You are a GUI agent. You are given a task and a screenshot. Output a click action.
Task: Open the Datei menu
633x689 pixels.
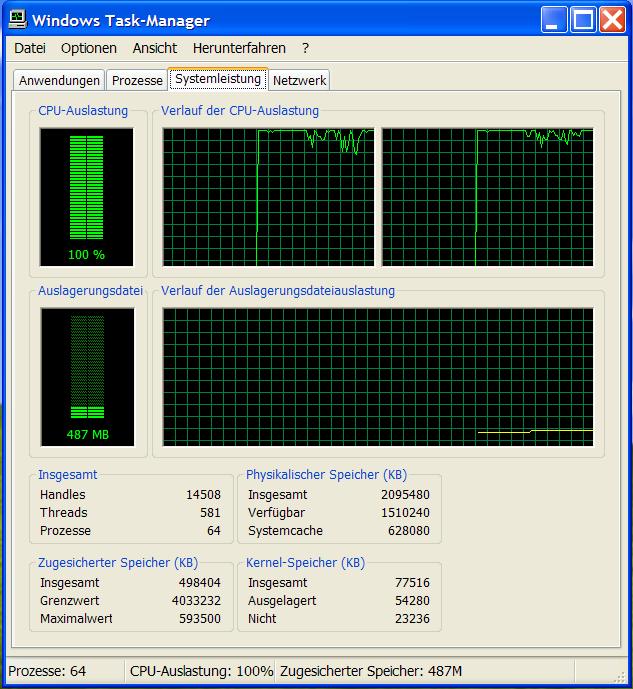click(30, 48)
